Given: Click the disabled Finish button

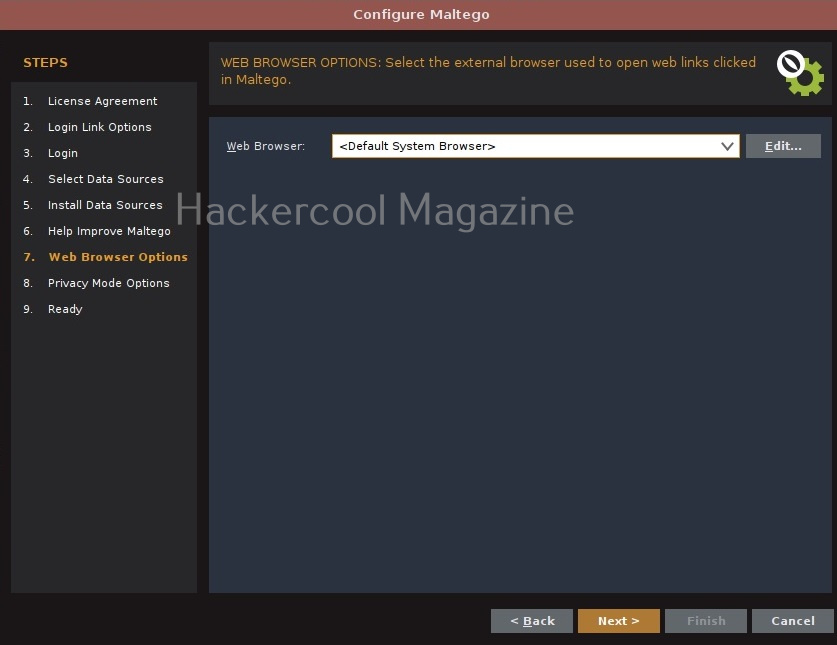Looking at the screenshot, I should 706,621.
